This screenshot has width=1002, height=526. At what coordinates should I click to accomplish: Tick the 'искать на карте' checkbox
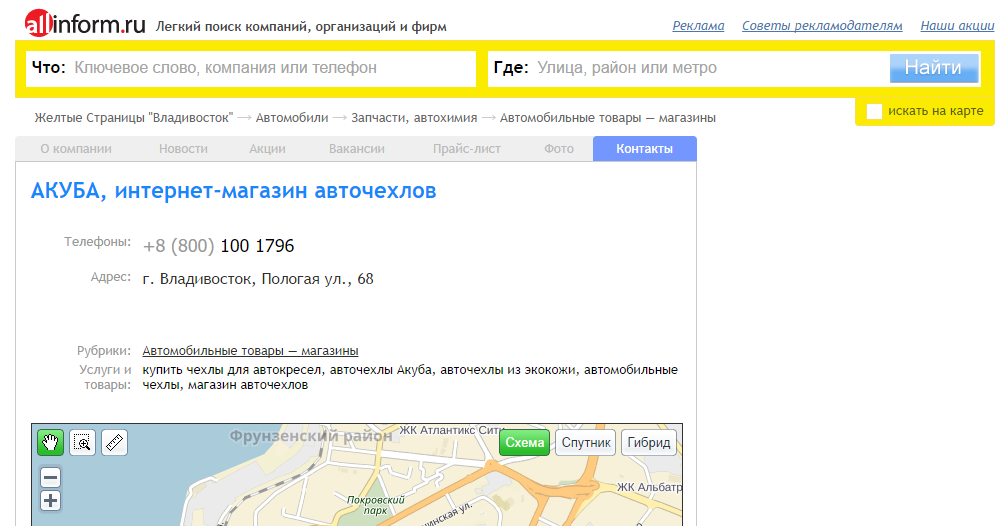874,111
